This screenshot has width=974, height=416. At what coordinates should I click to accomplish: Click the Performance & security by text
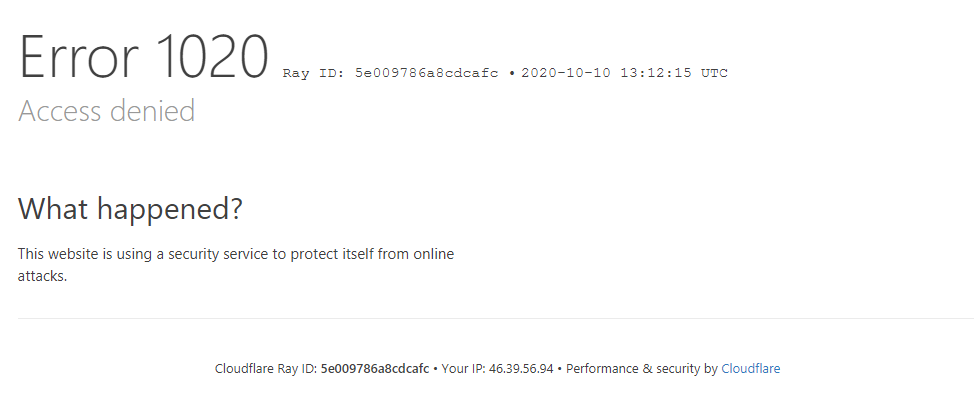[642, 369]
